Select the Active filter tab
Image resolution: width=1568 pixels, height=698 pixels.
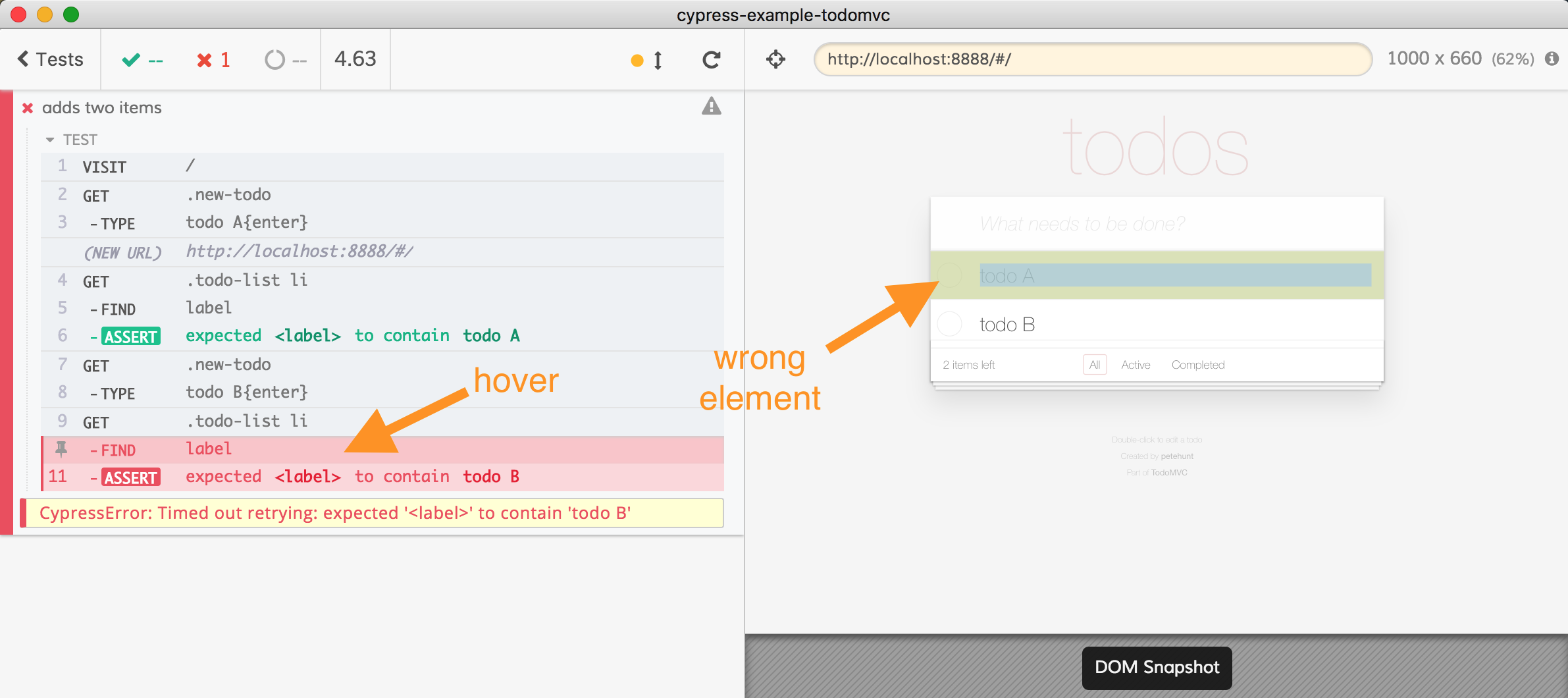pyautogui.click(x=1136, y=365)
